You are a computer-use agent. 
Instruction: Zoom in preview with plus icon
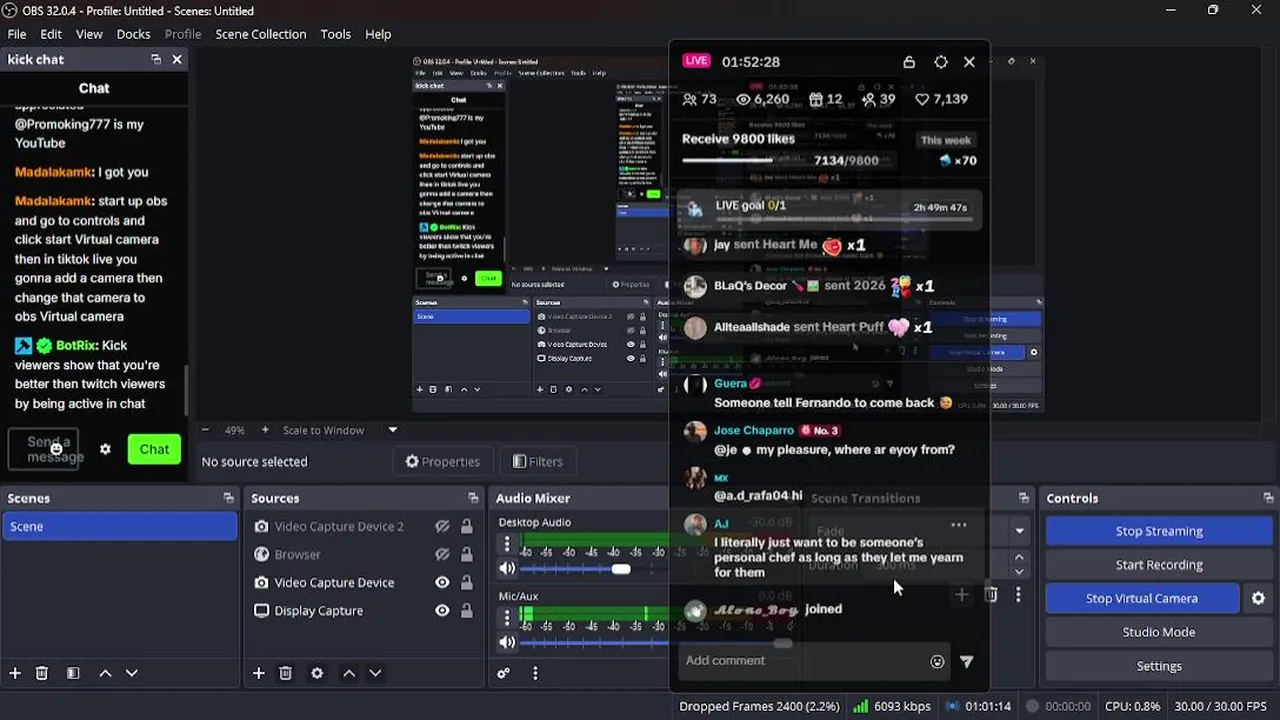pos(265,430)
